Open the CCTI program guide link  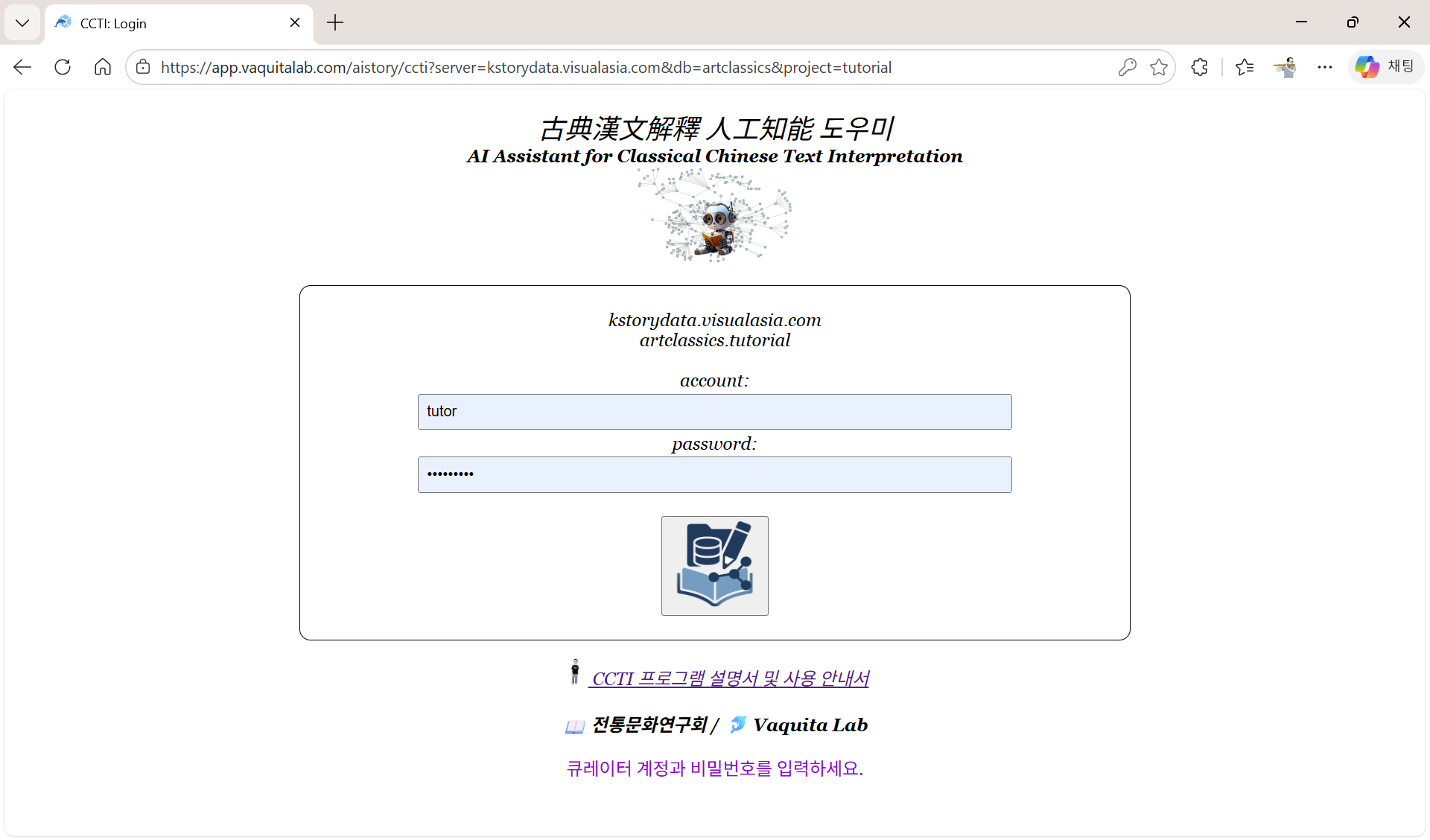[730, 678]
